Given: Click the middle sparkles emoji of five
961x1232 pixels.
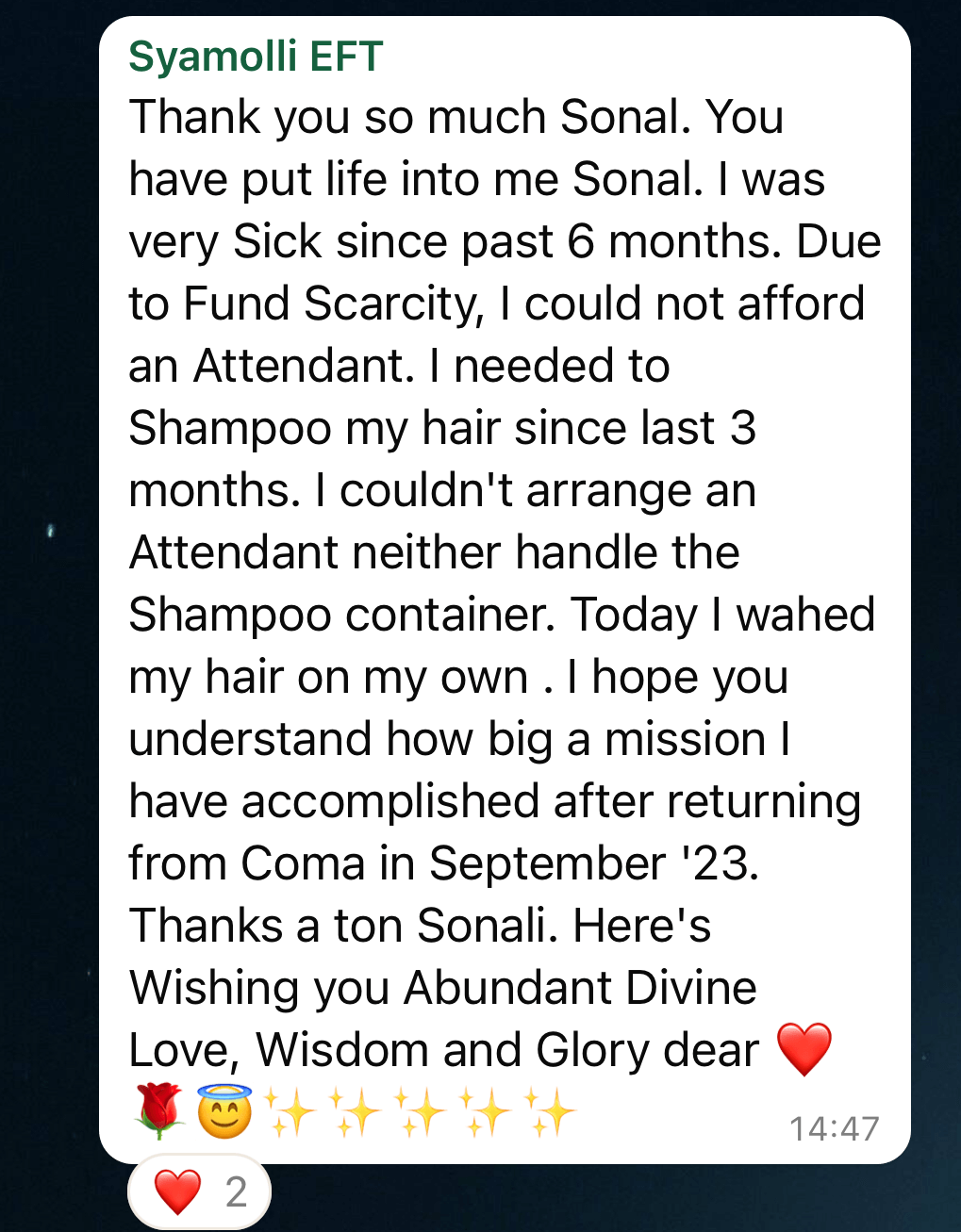Looking at the screenshot, I should pyautogui.click(x=420, y=1111).
